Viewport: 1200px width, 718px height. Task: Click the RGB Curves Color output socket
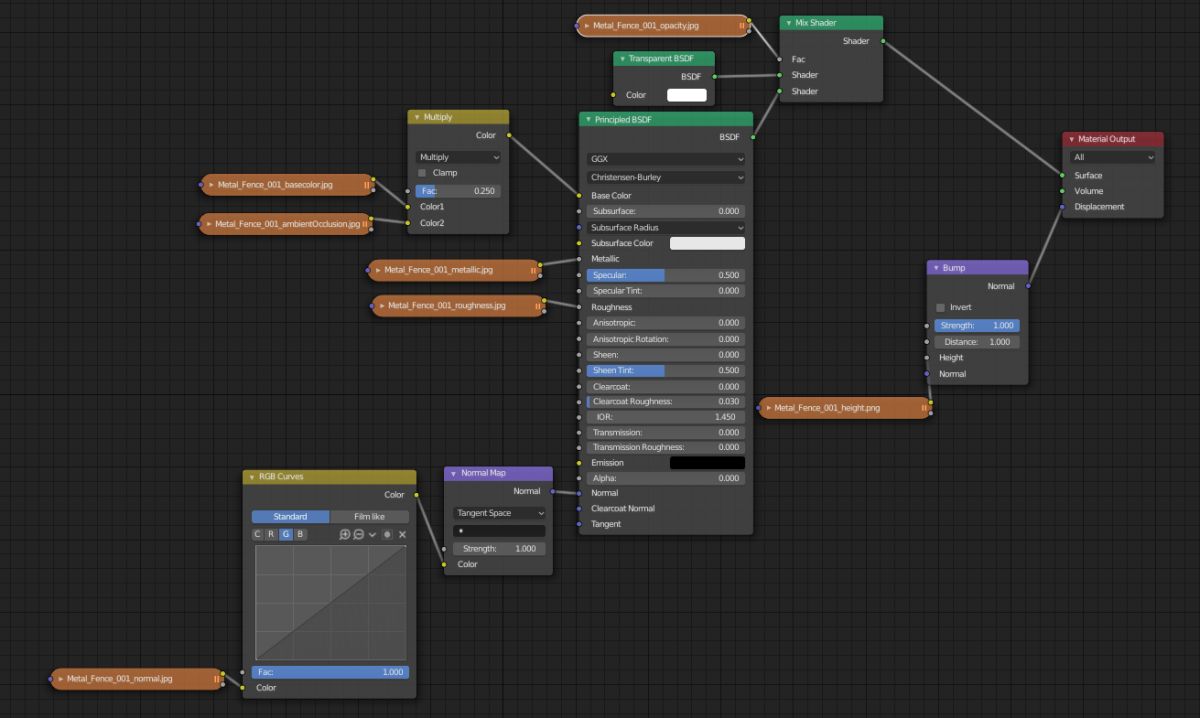(x=417, y=494)
